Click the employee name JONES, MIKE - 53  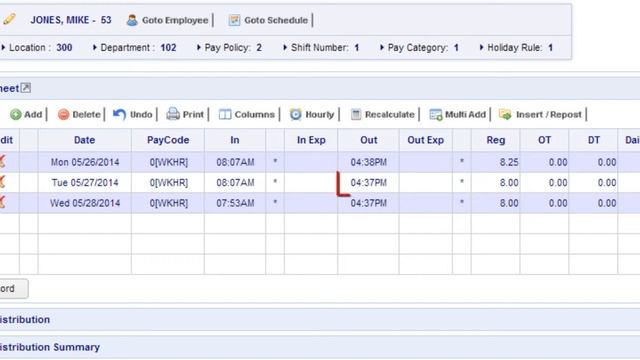[x=71, y=20]
